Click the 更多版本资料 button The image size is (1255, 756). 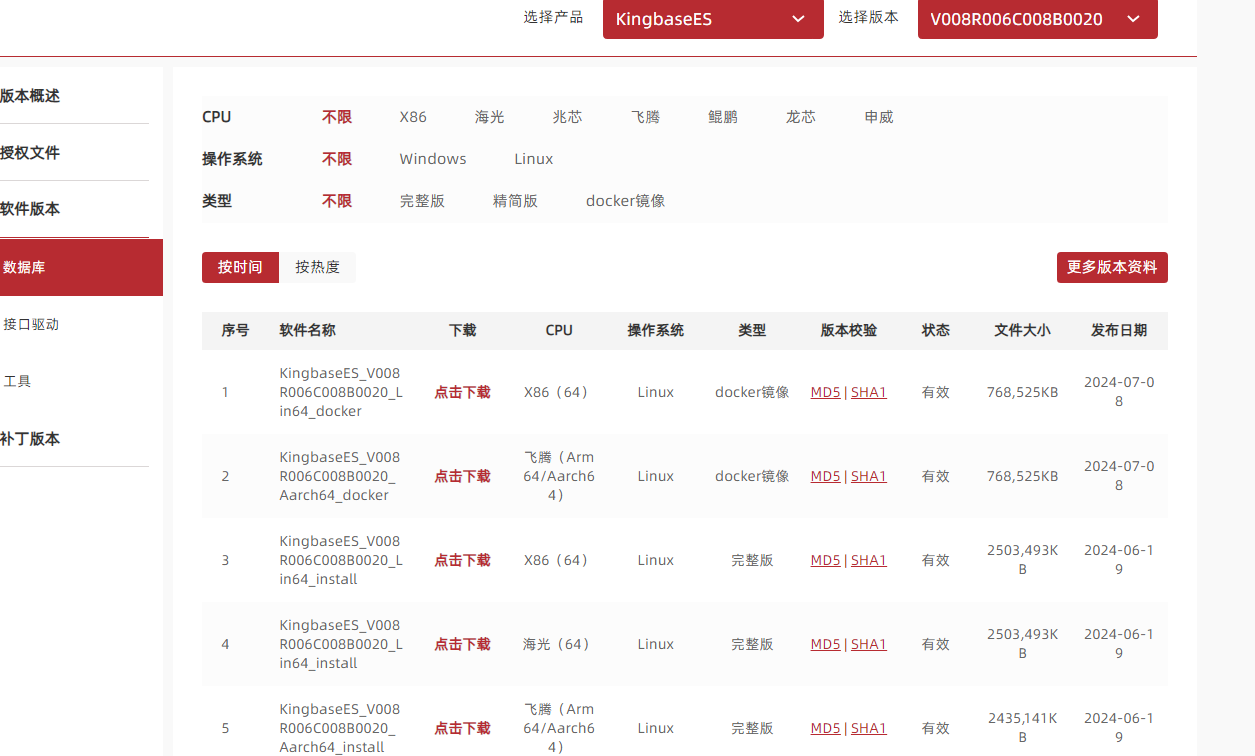tap(1112, 267)
